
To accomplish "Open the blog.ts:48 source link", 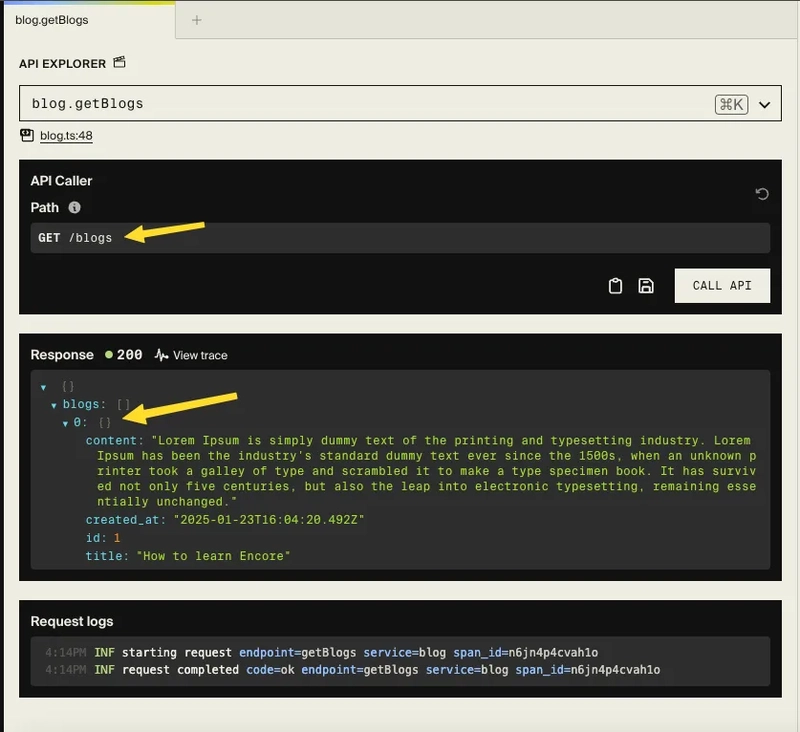I will 66,136.
